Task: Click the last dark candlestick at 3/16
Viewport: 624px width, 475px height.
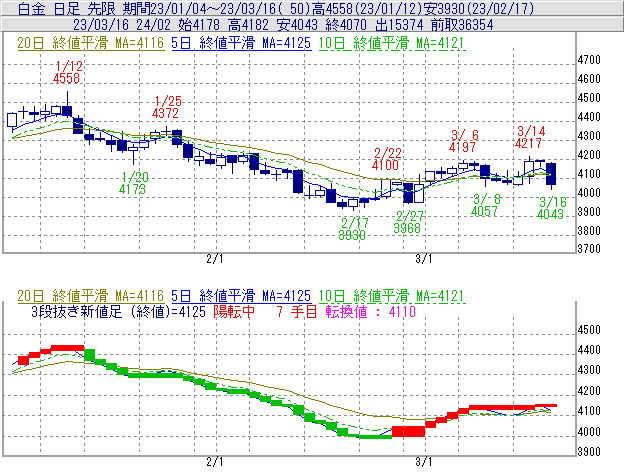Action: 551,174
